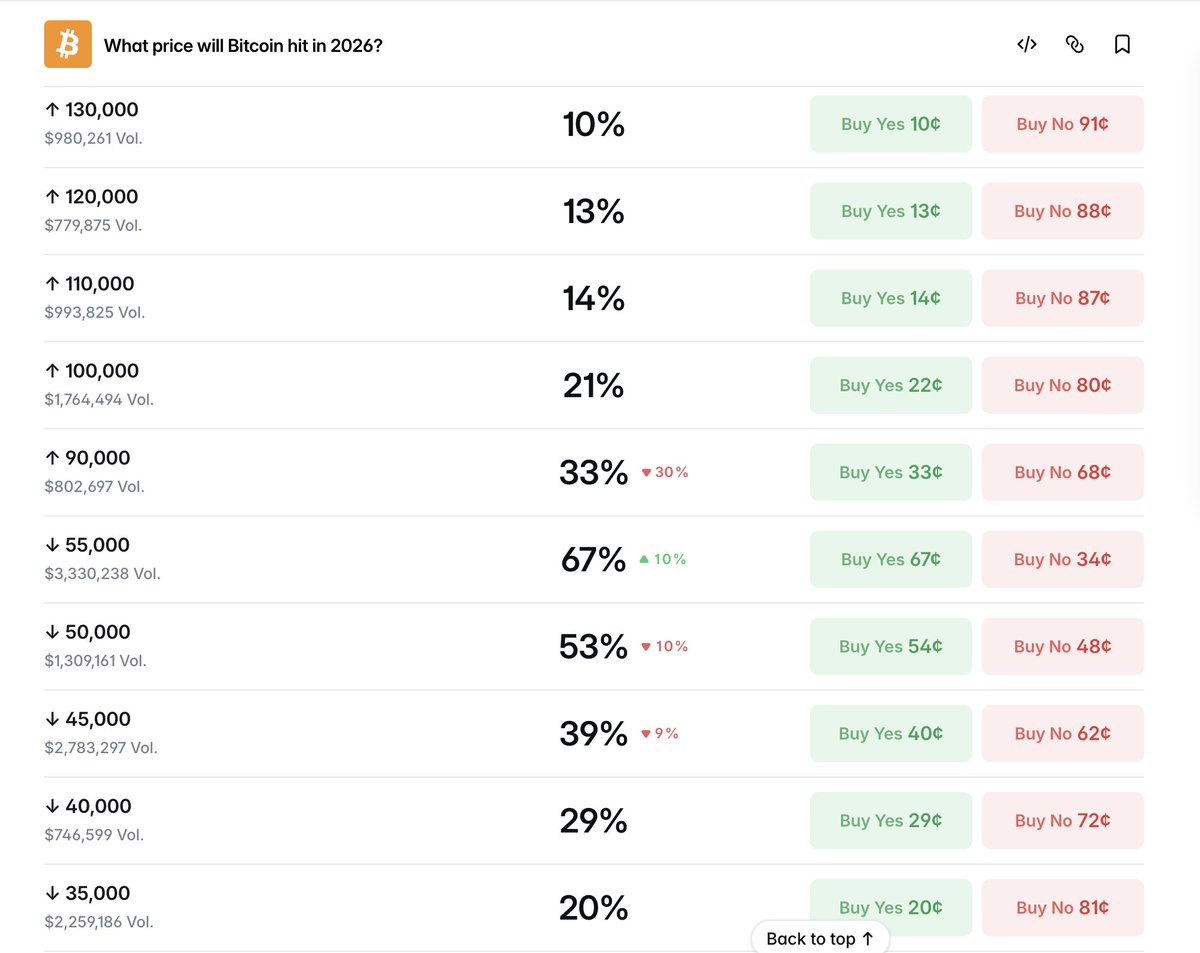1200x953 pixels.
Task: Click the orange Bitcoin logo
Action: [x=68, y=44]
